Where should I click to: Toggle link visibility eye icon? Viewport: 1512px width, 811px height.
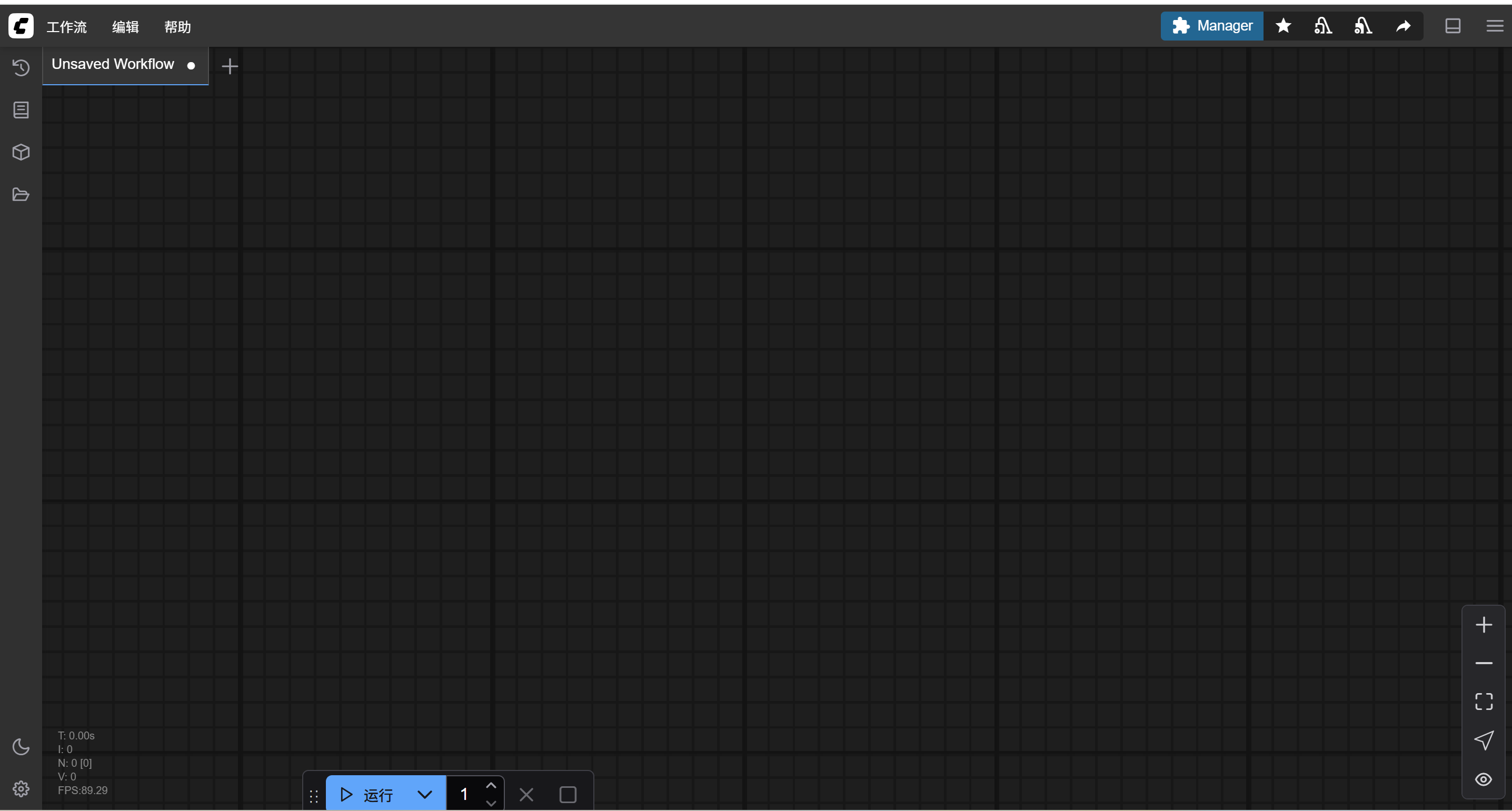(x=1483, y=779)
